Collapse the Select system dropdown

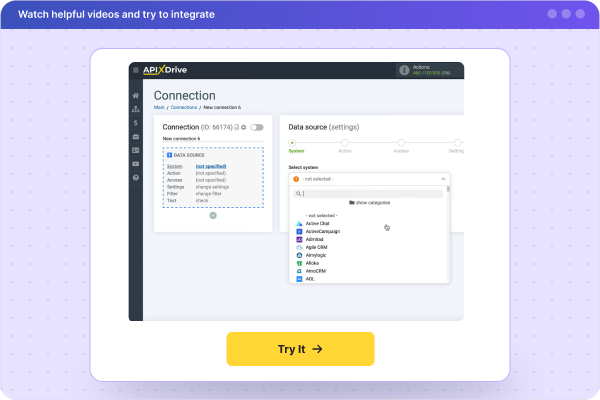point(442,179)
